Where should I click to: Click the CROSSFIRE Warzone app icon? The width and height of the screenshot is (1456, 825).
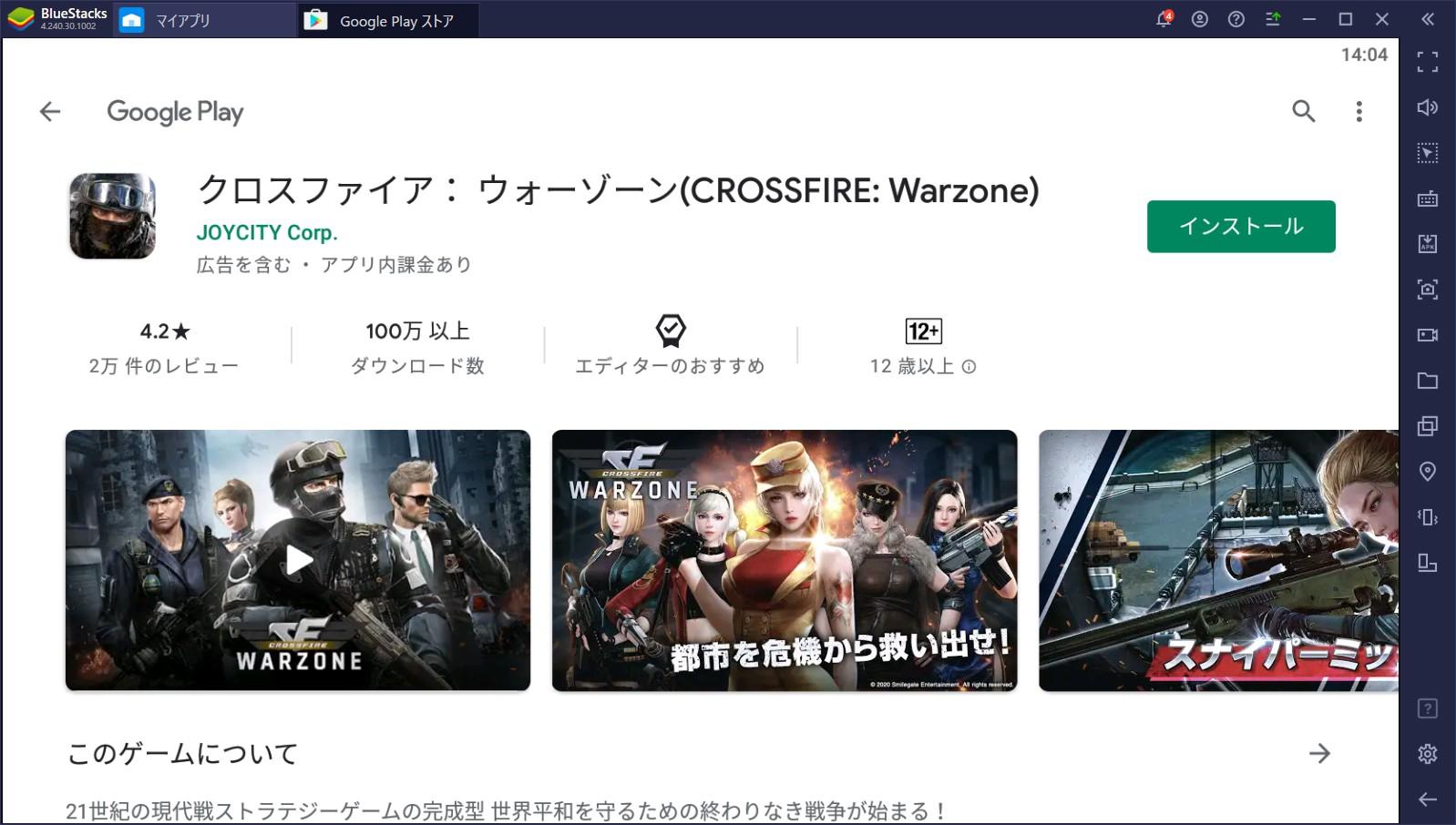[112, 216]
